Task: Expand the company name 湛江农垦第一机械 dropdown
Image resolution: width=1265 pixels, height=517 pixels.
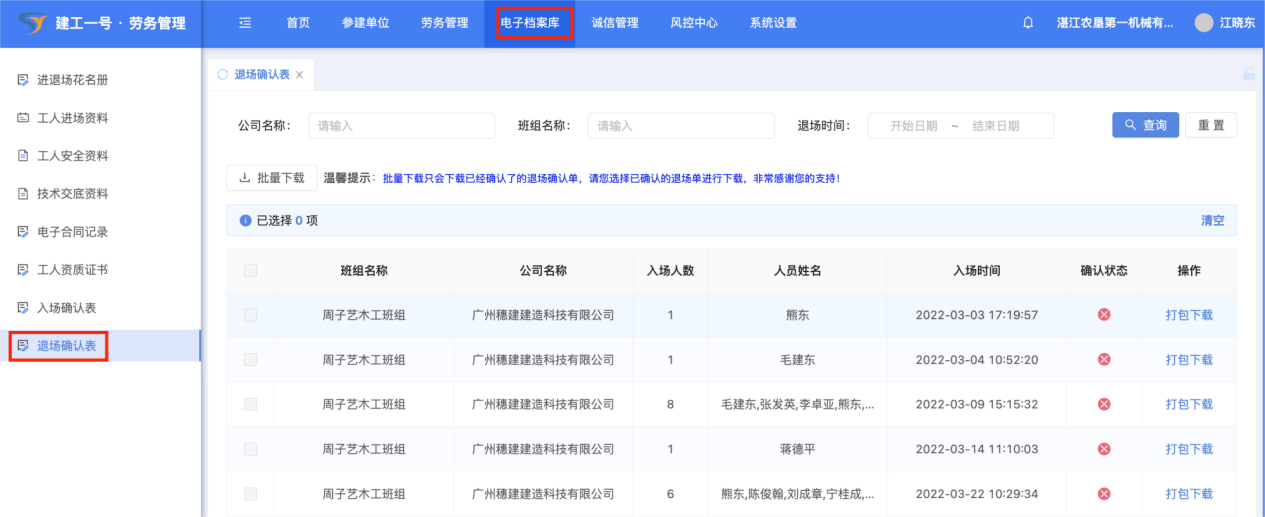Action: [1115, 23]
